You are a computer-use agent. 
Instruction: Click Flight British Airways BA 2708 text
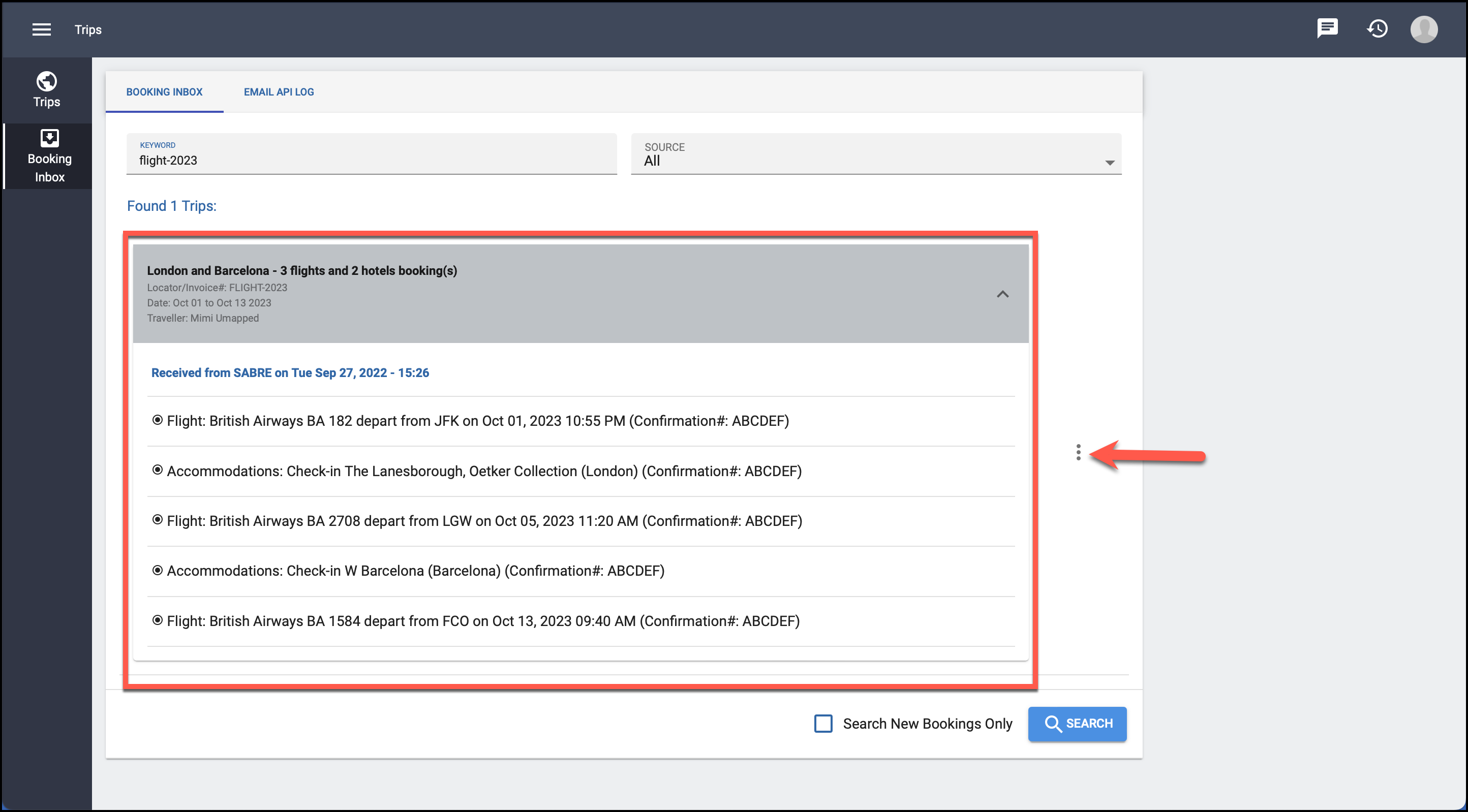tap(484, 521)
